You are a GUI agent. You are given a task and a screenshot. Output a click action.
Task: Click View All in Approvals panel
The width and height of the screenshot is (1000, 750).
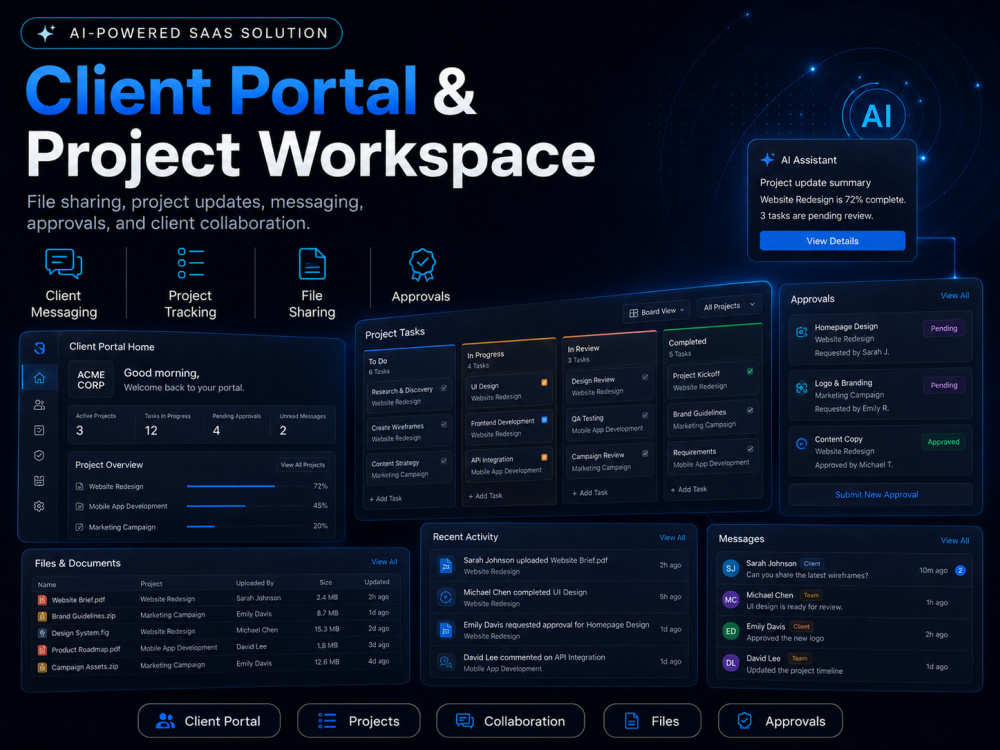(x=955, y=295)
